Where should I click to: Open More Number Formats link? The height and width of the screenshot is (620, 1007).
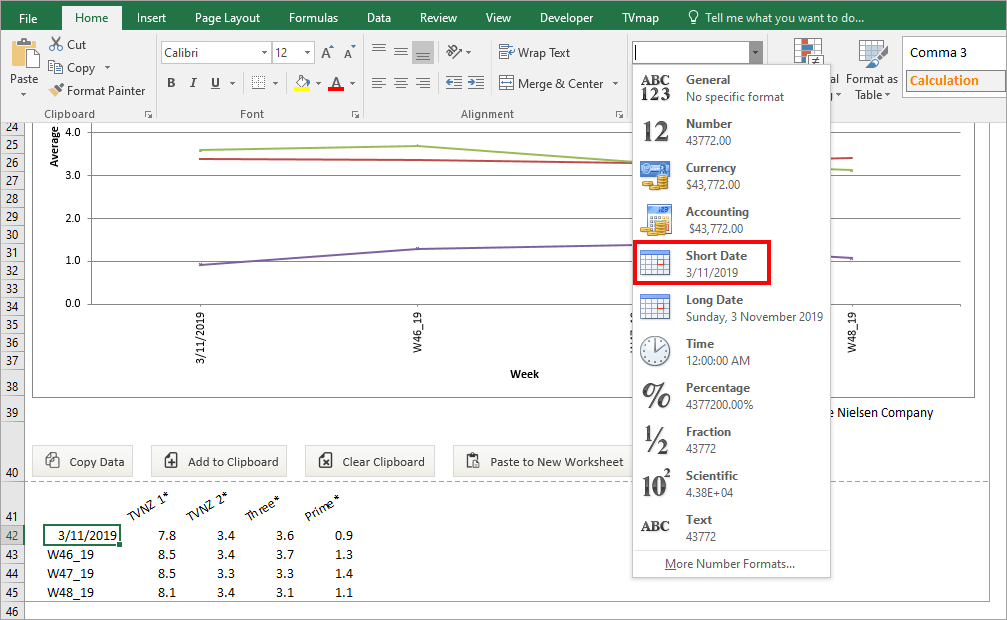coord(730,563)
